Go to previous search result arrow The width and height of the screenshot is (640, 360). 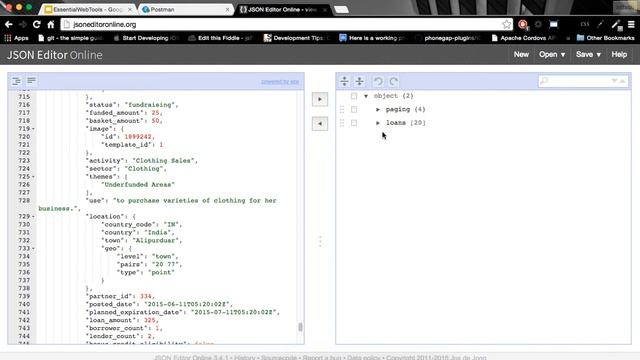point(622,81)
